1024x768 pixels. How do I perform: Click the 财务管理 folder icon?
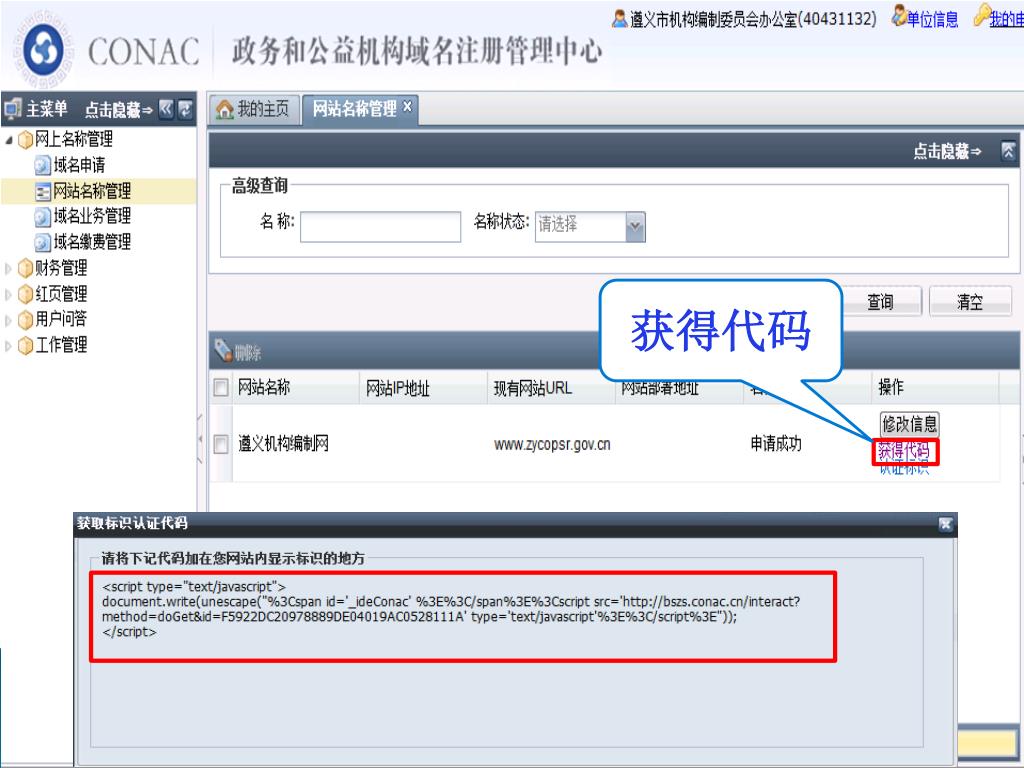click(x=25, y=268)
